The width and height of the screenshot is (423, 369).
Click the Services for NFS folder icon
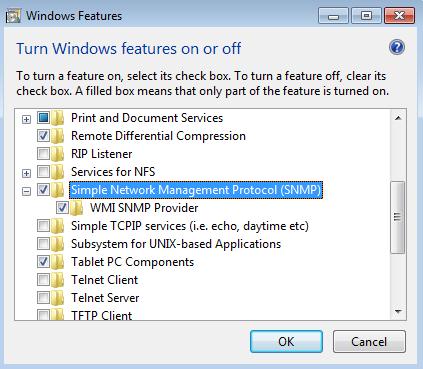point(57,172)
